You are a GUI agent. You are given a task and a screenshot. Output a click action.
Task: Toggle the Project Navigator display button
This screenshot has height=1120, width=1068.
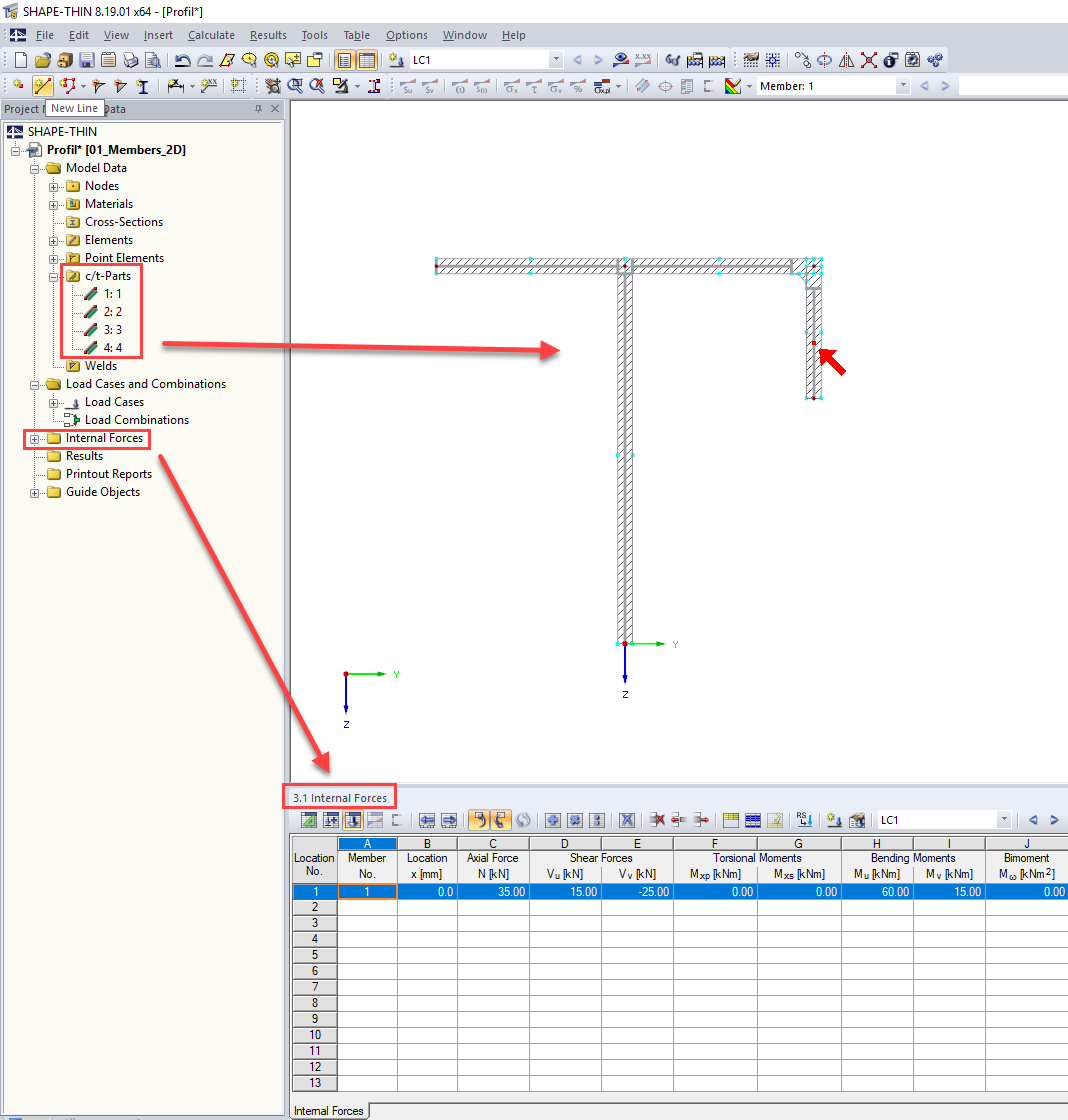point(344,60)
